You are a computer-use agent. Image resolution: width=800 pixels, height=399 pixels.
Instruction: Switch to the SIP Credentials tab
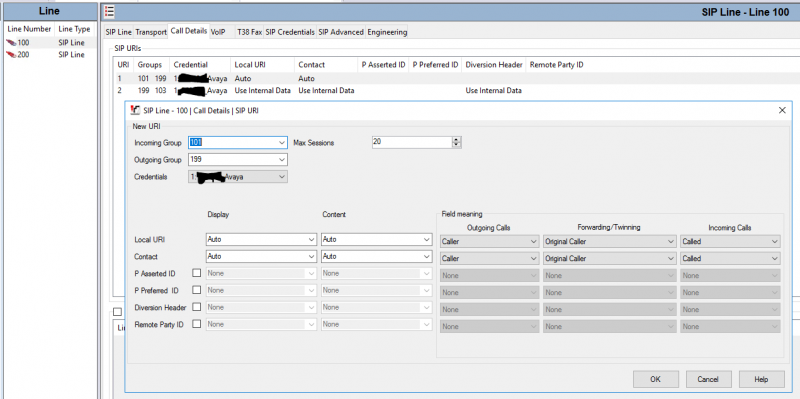point(290,32)
